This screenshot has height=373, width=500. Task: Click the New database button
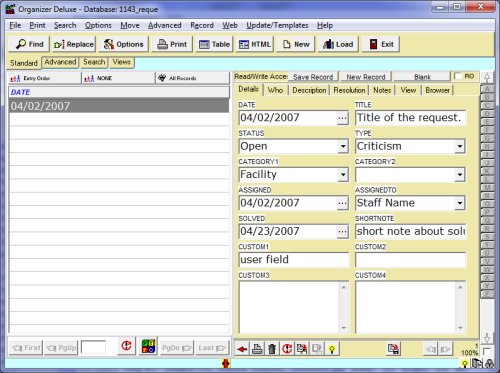point(296,44)
